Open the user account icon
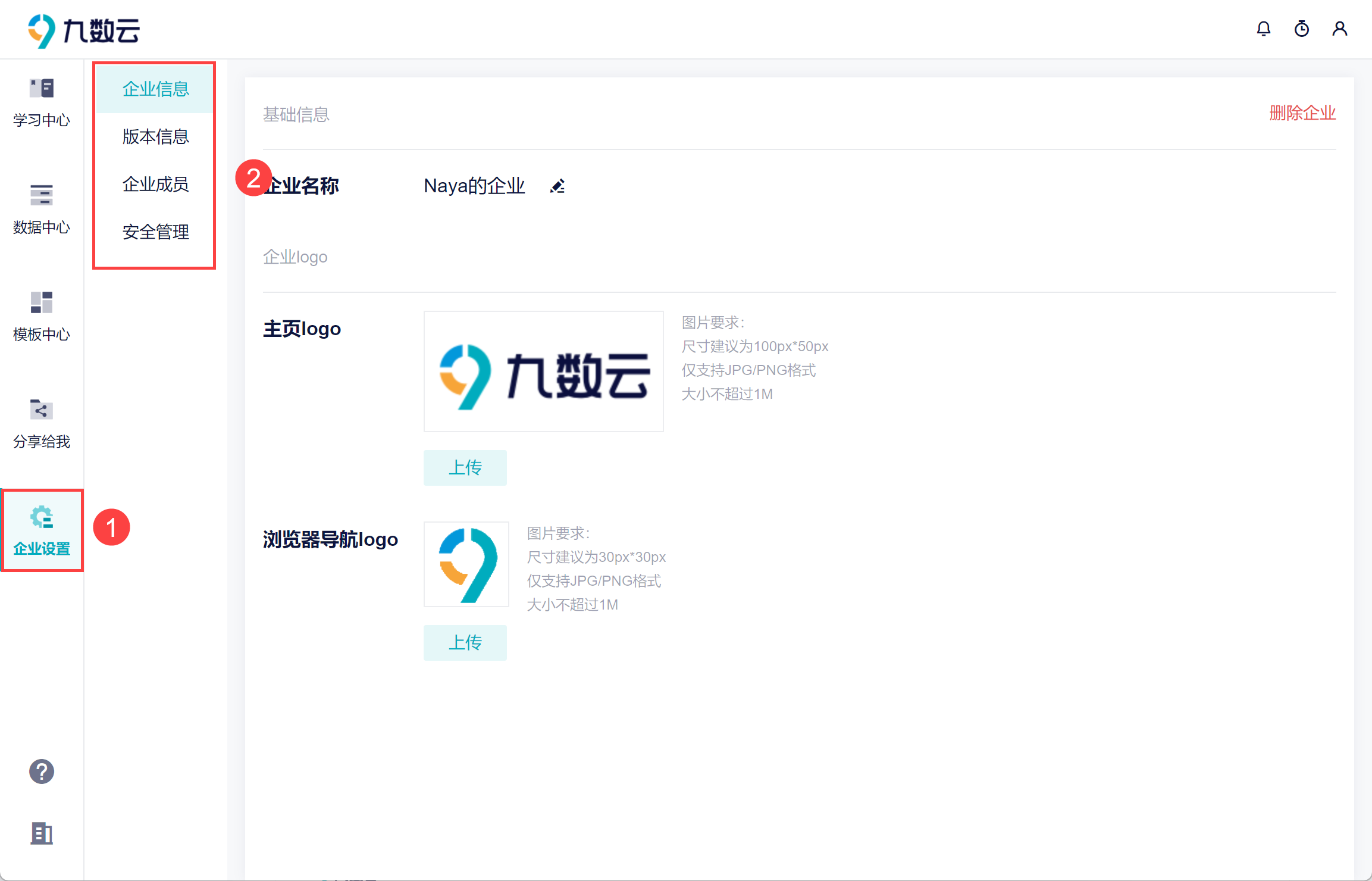1372x881 pixels. tap(1339, 29)
